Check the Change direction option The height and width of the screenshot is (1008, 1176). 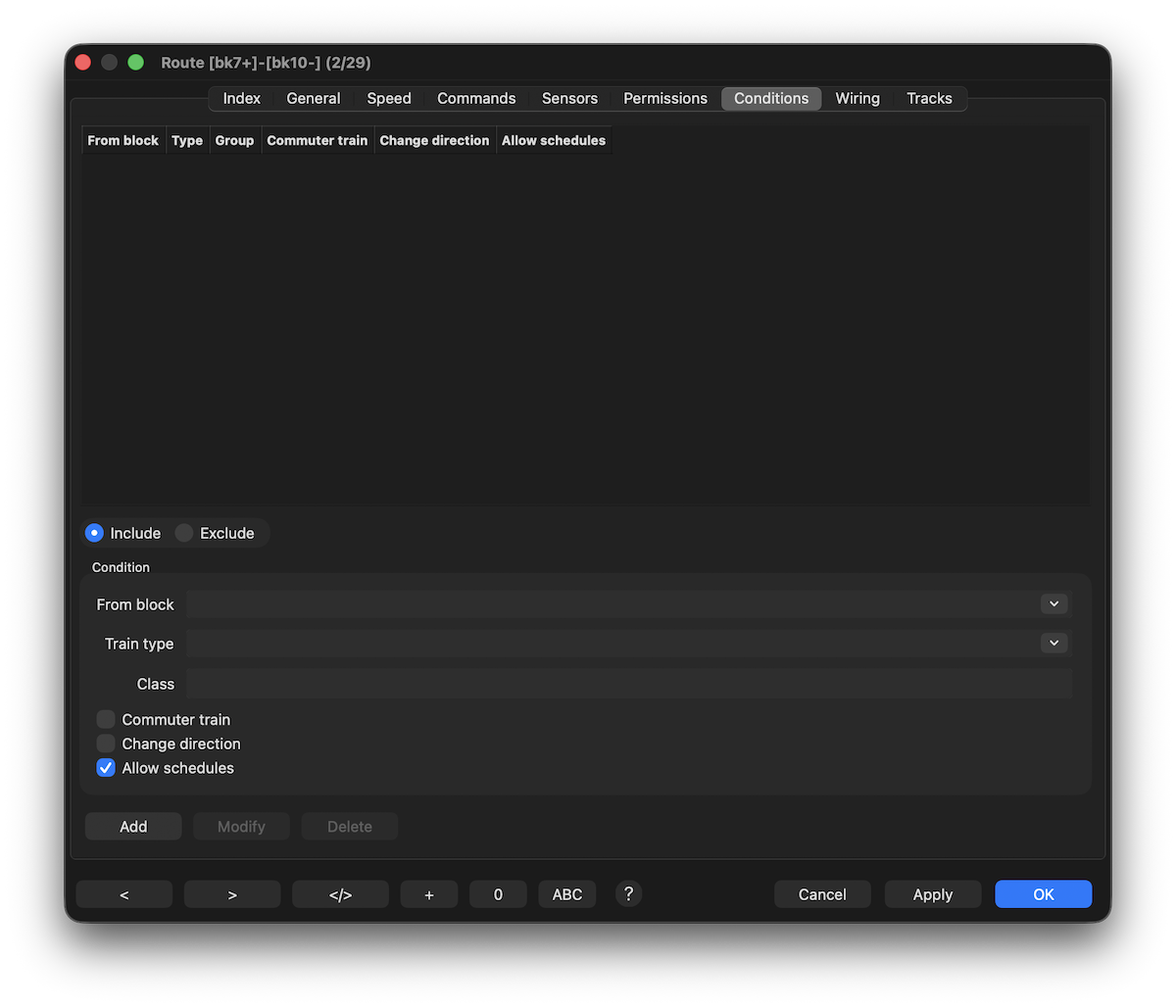[106, 744]
